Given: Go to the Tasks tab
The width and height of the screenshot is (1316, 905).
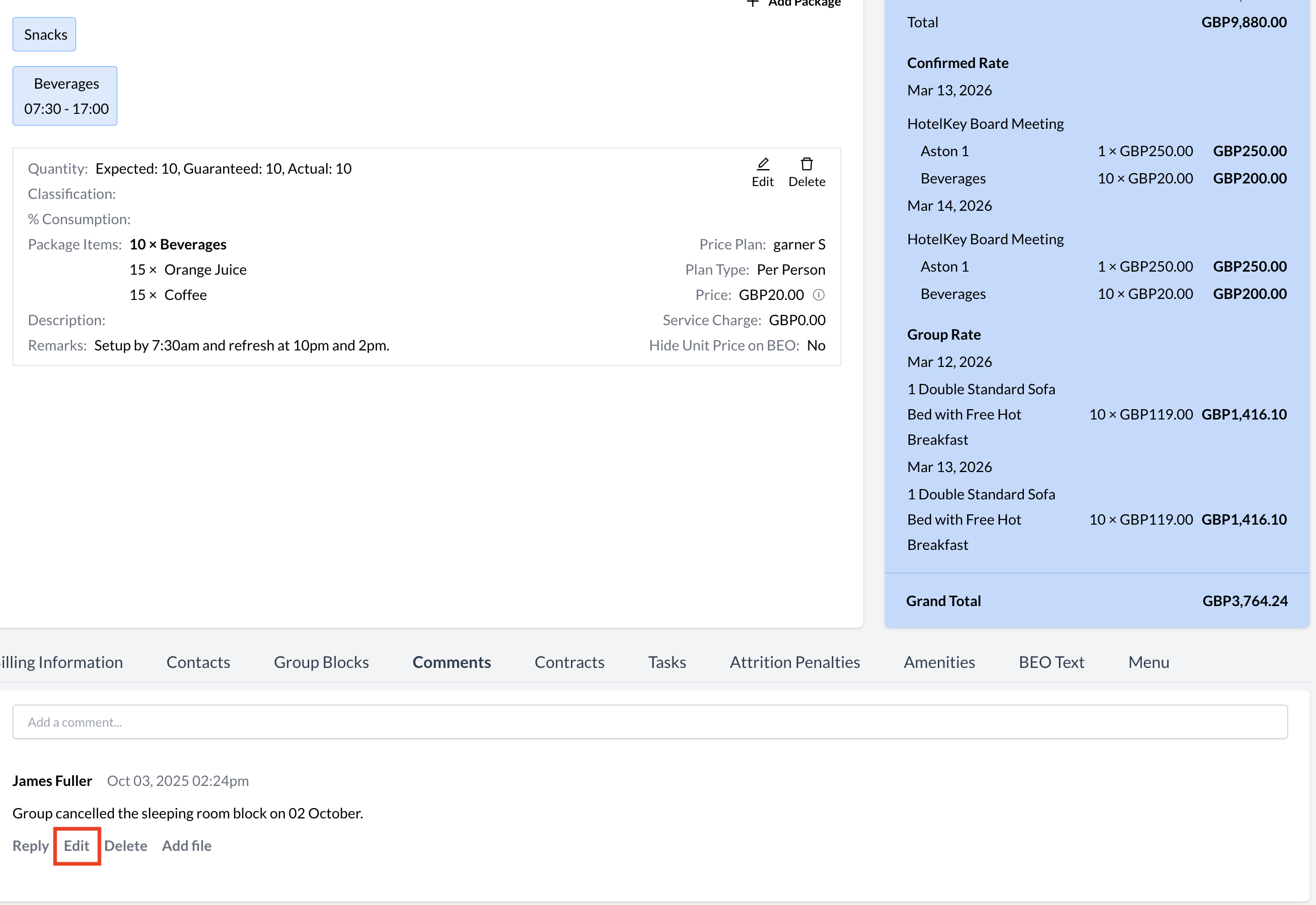Looking at the screenshot, I should click(666, 662).
